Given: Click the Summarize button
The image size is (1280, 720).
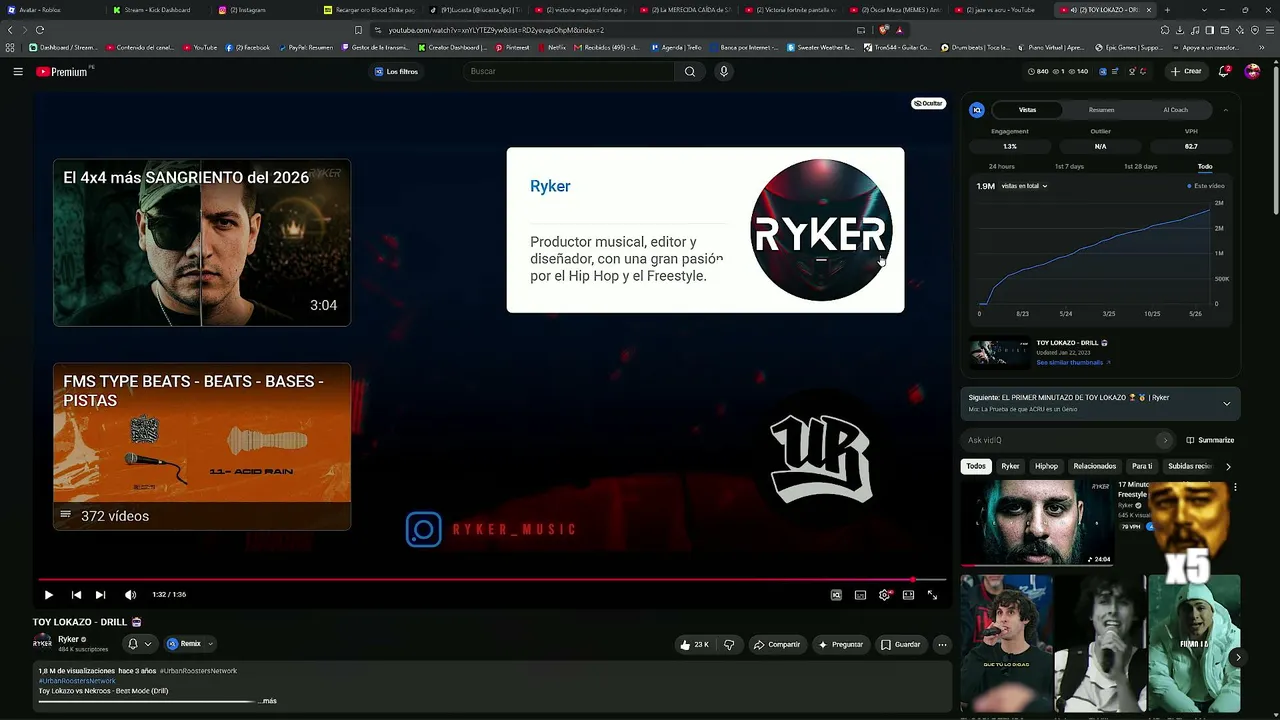Looking at the screenshot, I should click(x=1210, y=440).
